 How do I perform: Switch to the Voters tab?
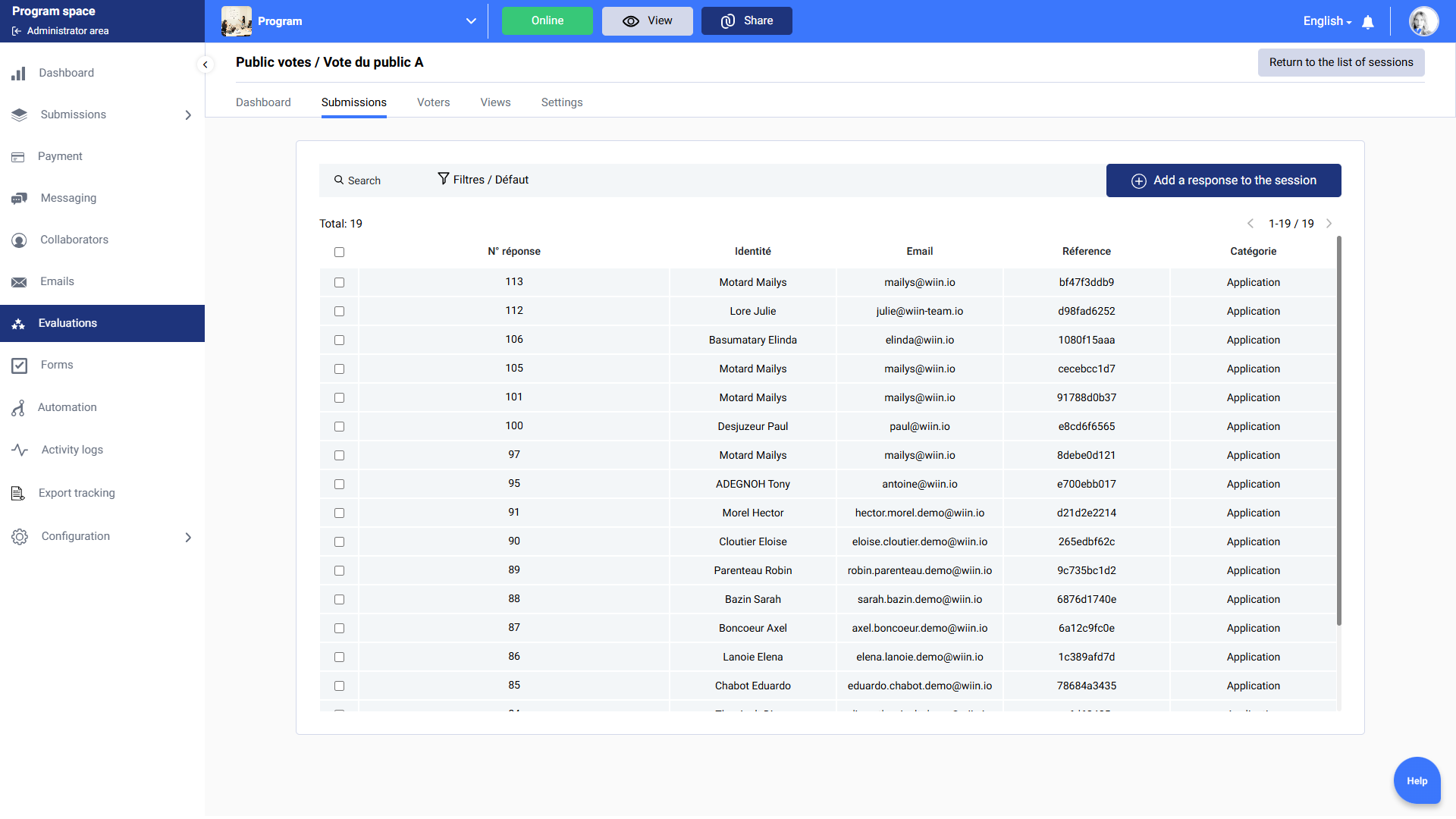(433, 102)
